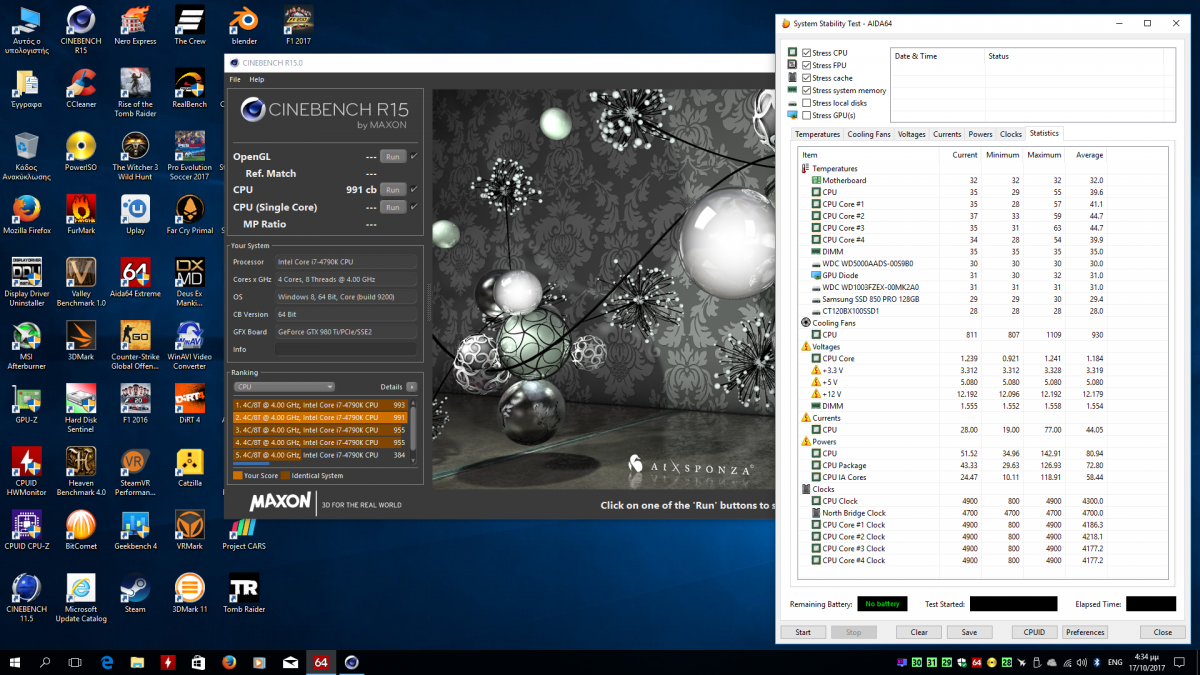1200x675 pixels.
Task: Click the Average column header in Statistics
Action: (x=1090, y=155)
